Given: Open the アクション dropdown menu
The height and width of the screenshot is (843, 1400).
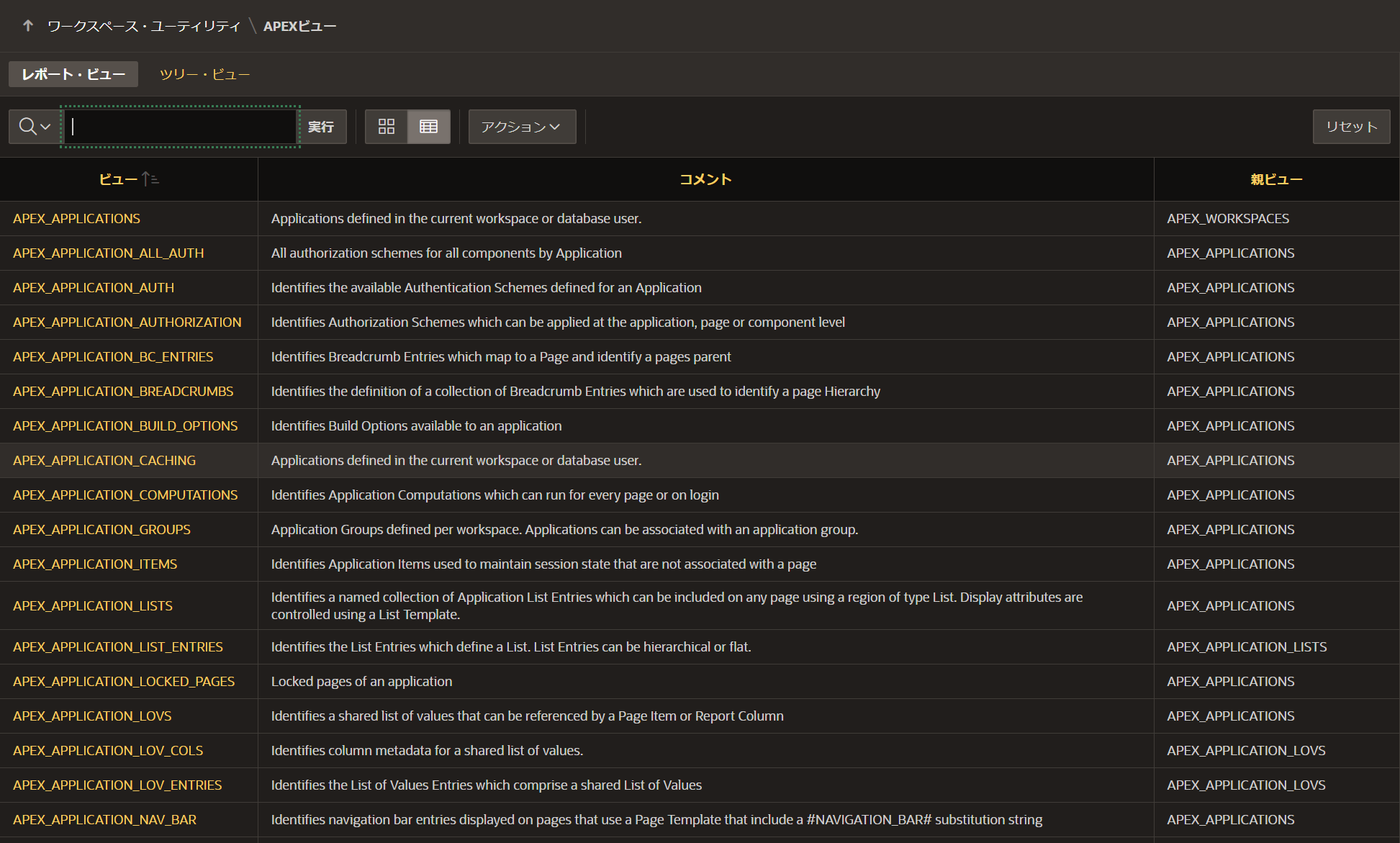Looking at the screenshot, I should point(522,127).
